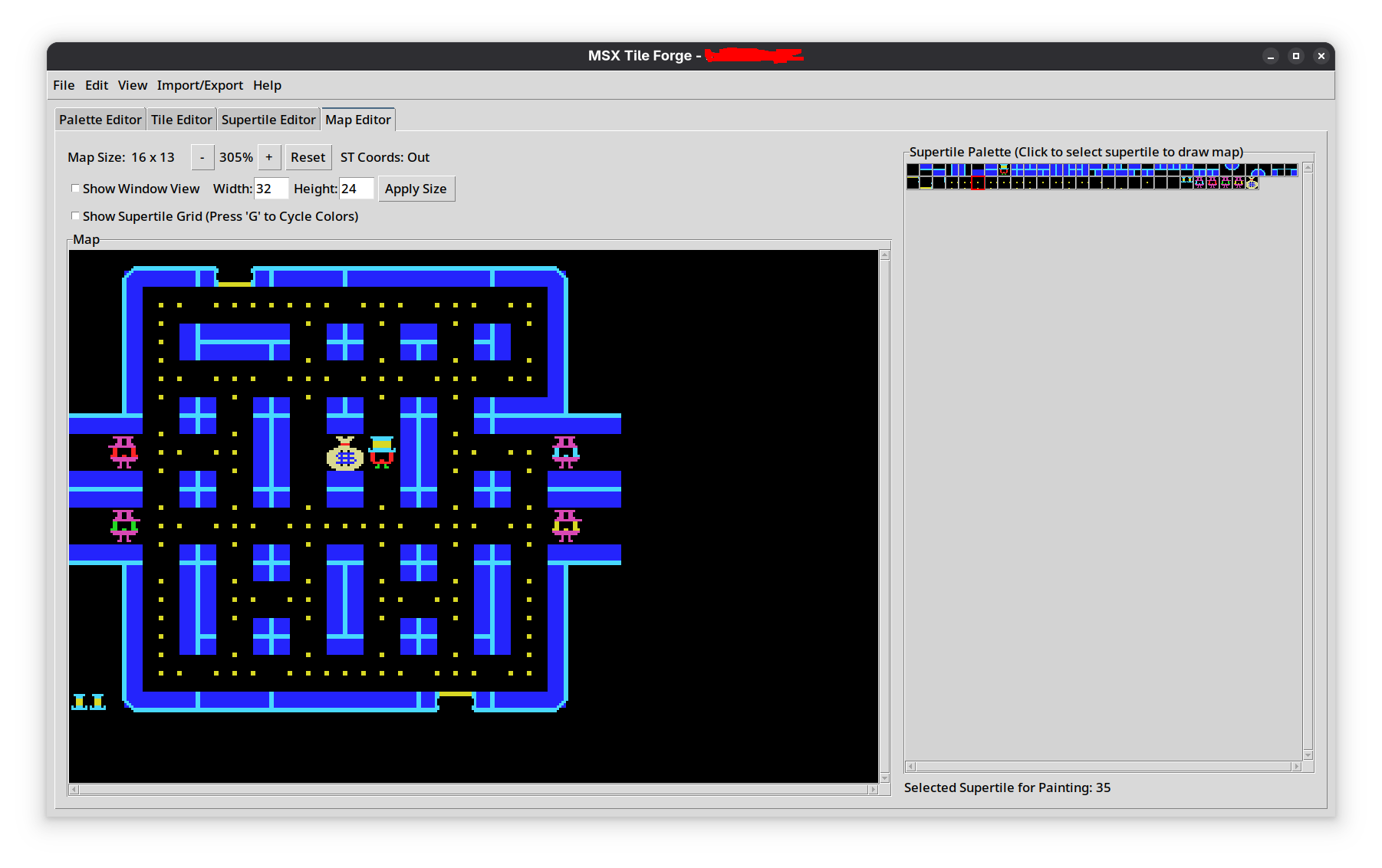This screenshot has height=868, width=1382.
Task: Open the View menu
Action: pos(132,85)
